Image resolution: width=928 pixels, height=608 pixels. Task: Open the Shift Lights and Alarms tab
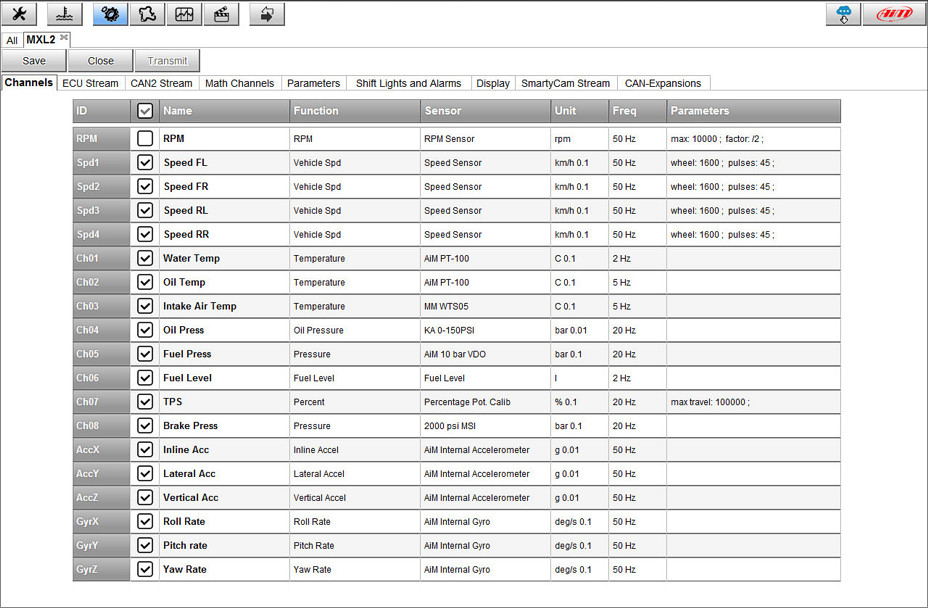pyautogui.click(x=408, y=83)
